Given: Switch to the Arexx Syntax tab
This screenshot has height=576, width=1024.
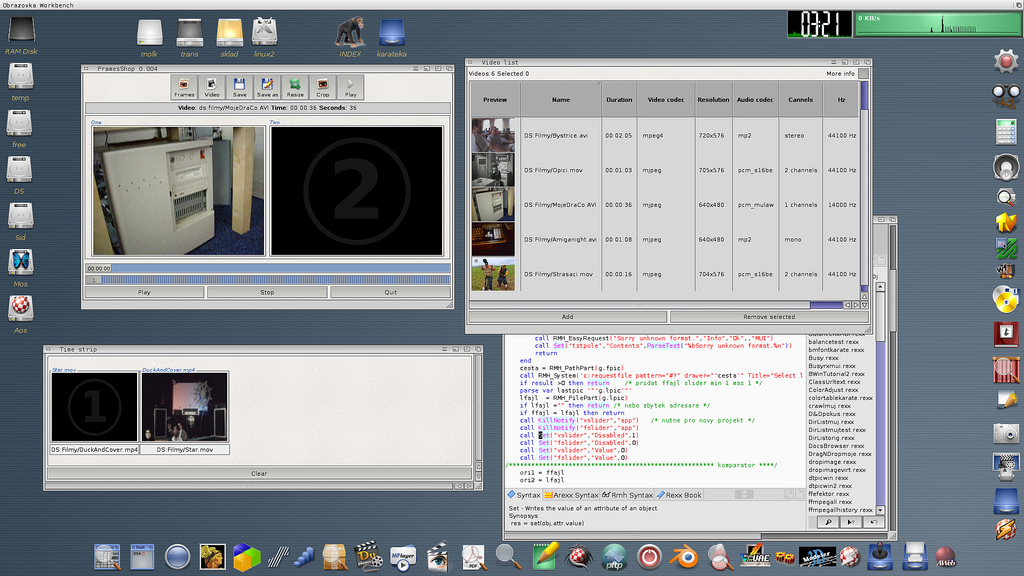Looking at the screenshot, I should coord(572,495).
